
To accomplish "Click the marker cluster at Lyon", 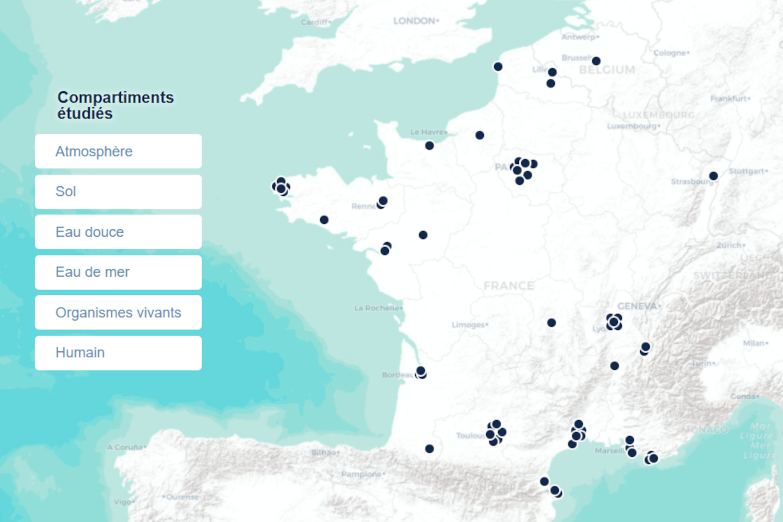I will 614,321.
